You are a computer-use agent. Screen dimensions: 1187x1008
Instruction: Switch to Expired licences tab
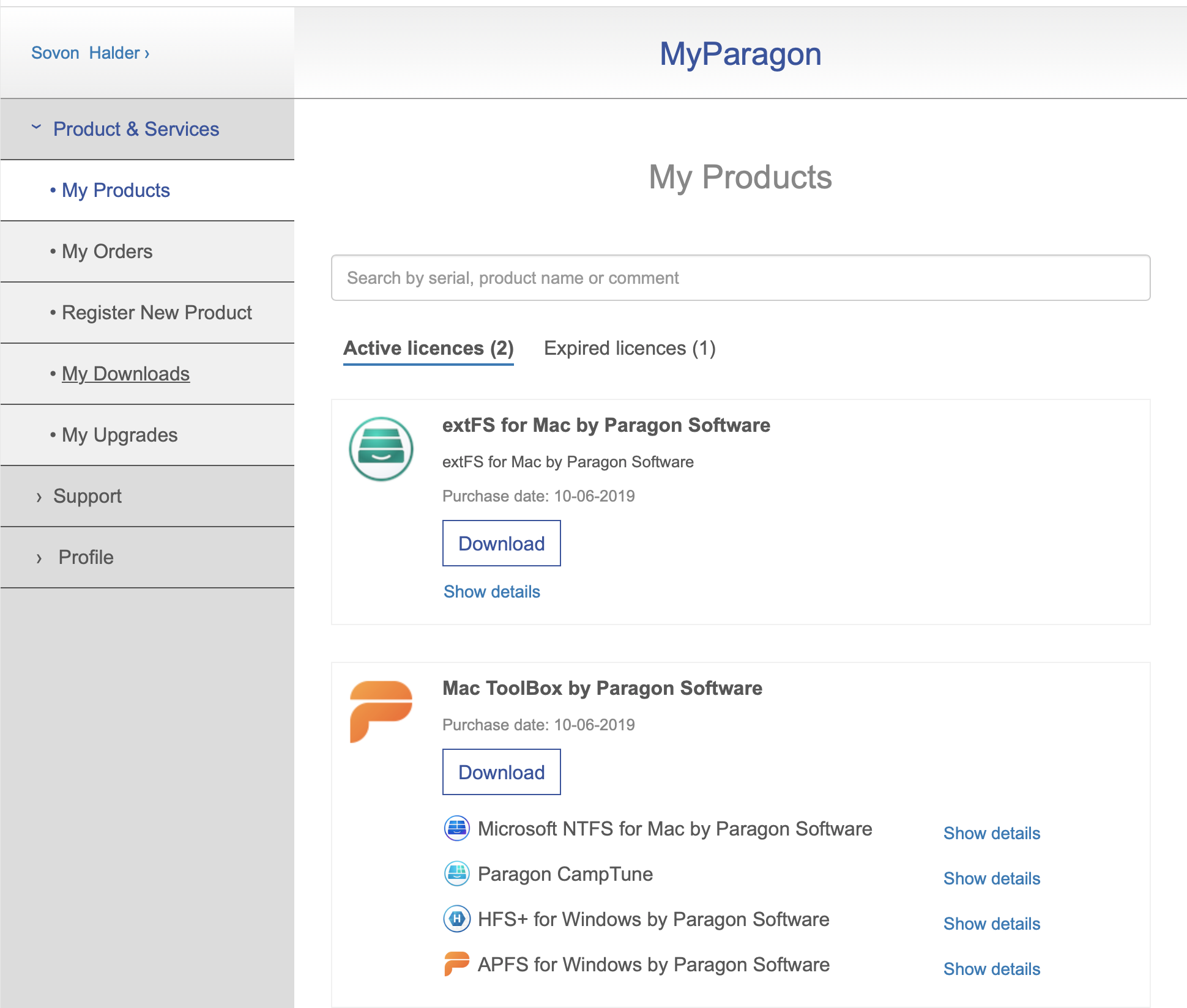point(630,348)
